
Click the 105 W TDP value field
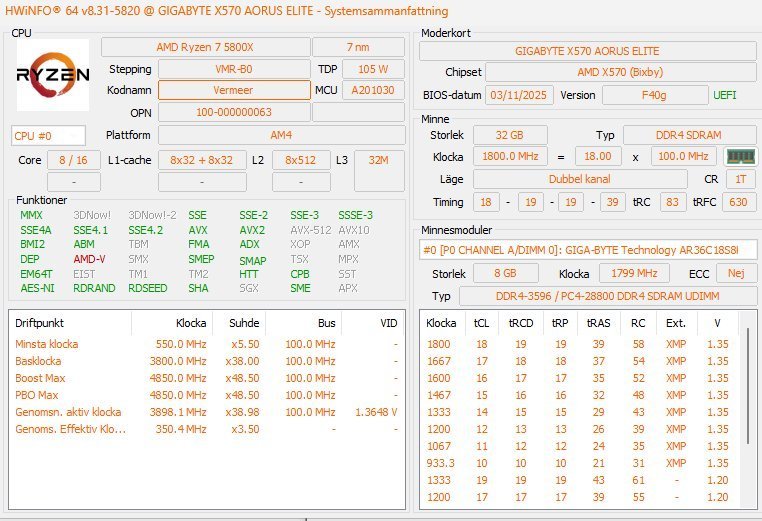coord(373,69)
